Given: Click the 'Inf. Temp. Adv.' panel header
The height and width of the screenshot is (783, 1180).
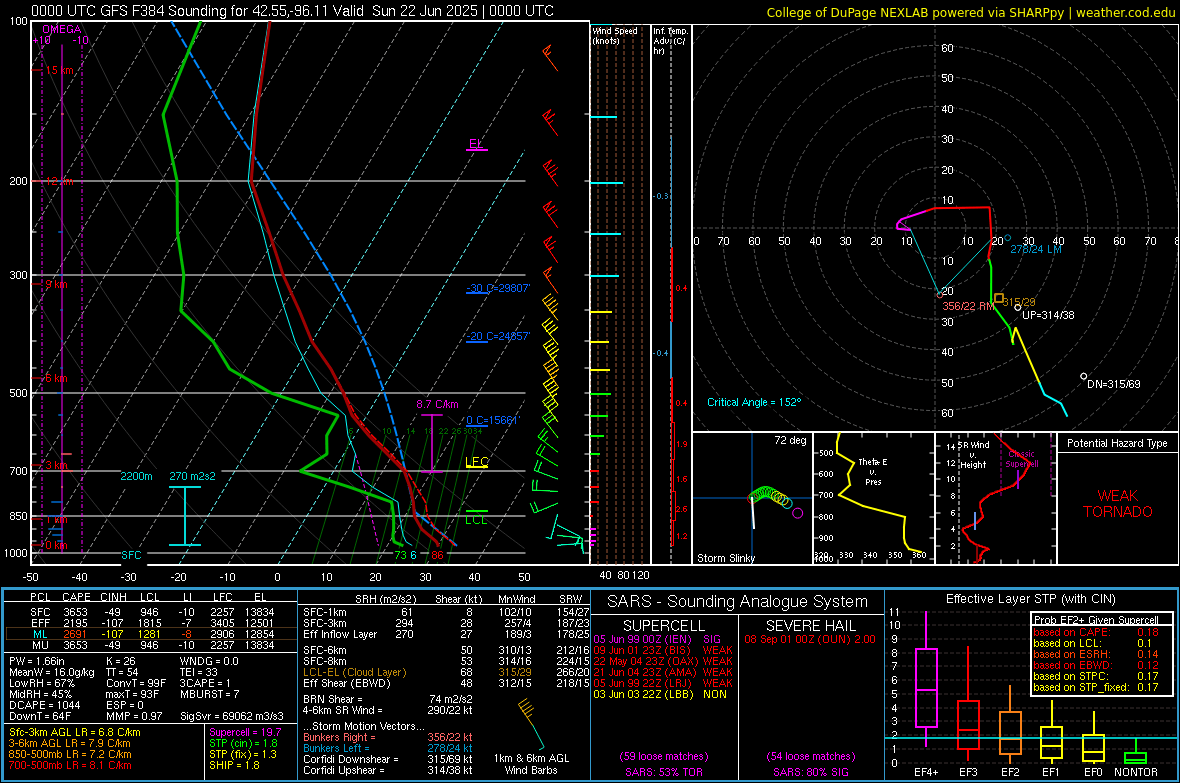Looking at the screenshot, I should coord(670,41).
